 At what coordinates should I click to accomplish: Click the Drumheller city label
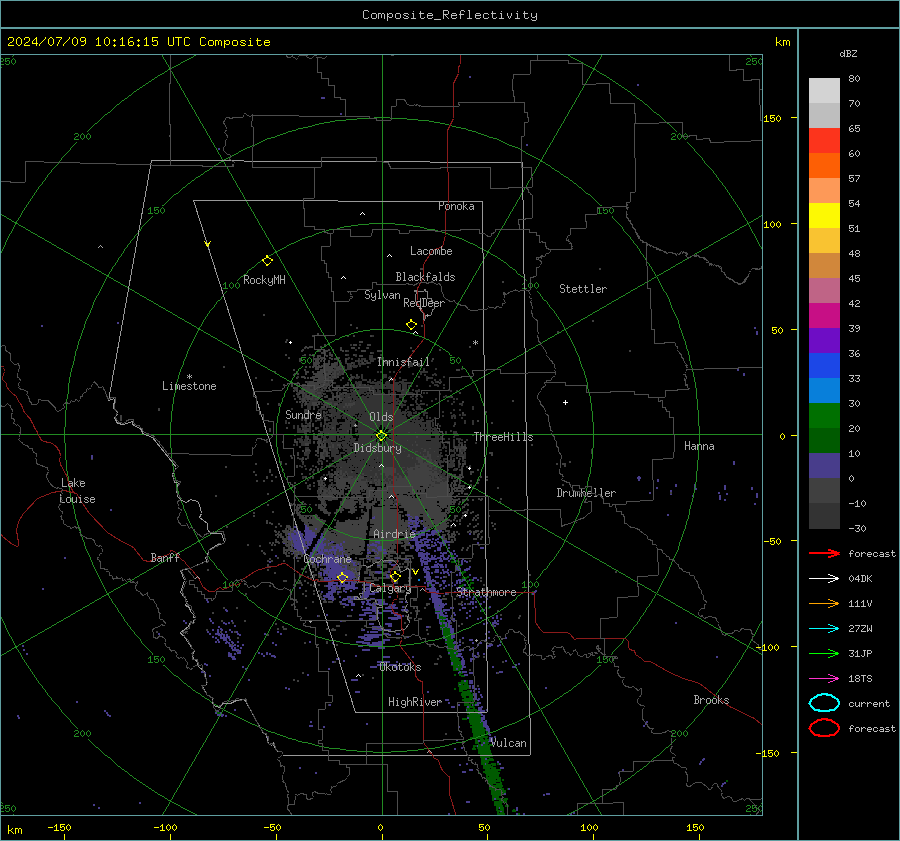click(586, 493)
